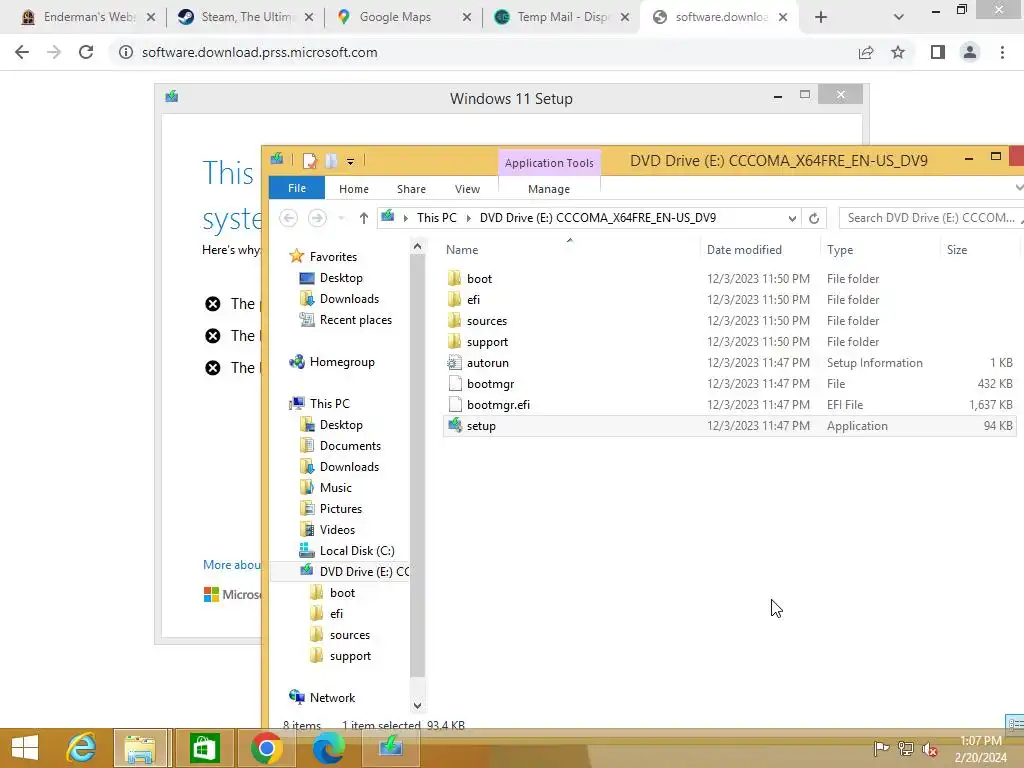Viewport: 1024px width, 768px height.
Task: Open Windows Store from taskbar
Action: pyautogui.click(x=204, y=748)
